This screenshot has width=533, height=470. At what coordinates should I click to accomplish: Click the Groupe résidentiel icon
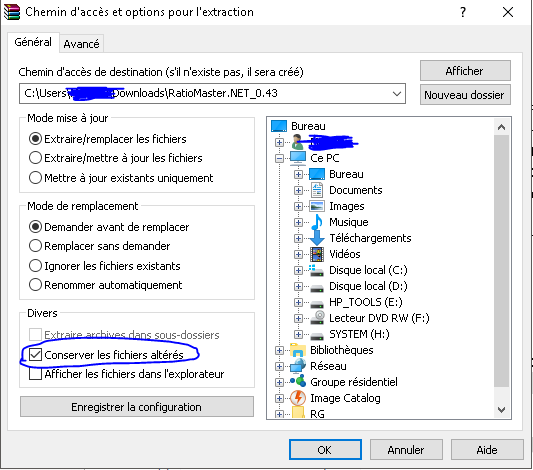[298, 381]
